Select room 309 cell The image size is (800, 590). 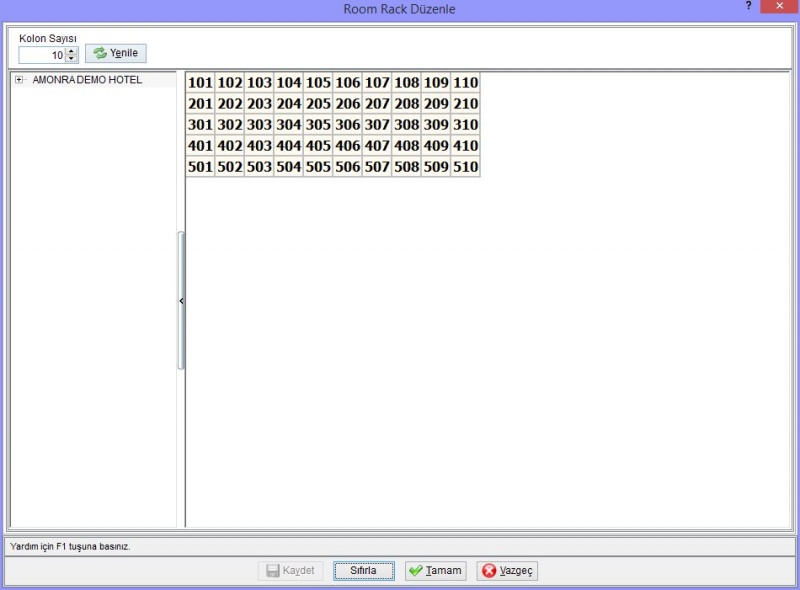point(436,125)
